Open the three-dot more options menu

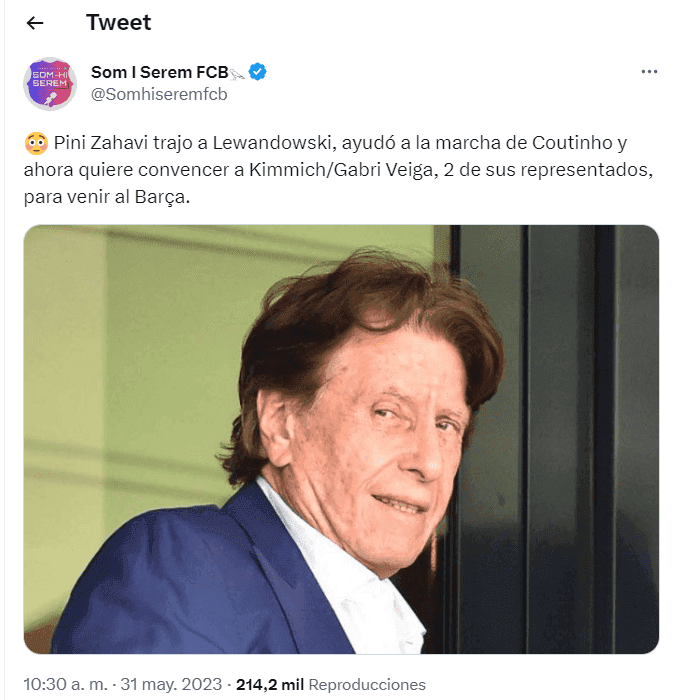[x=649, y=72]
